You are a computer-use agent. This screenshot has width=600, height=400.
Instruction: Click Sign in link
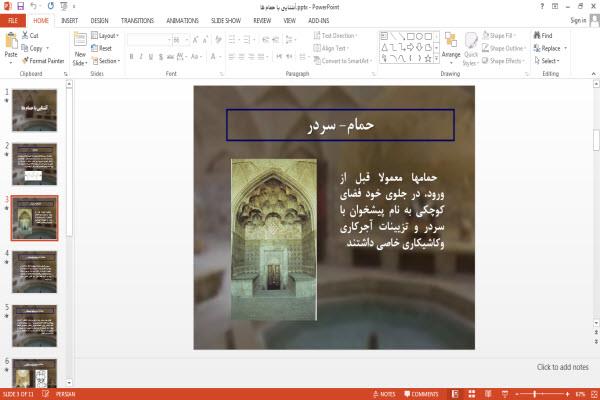tap(578, 21)
